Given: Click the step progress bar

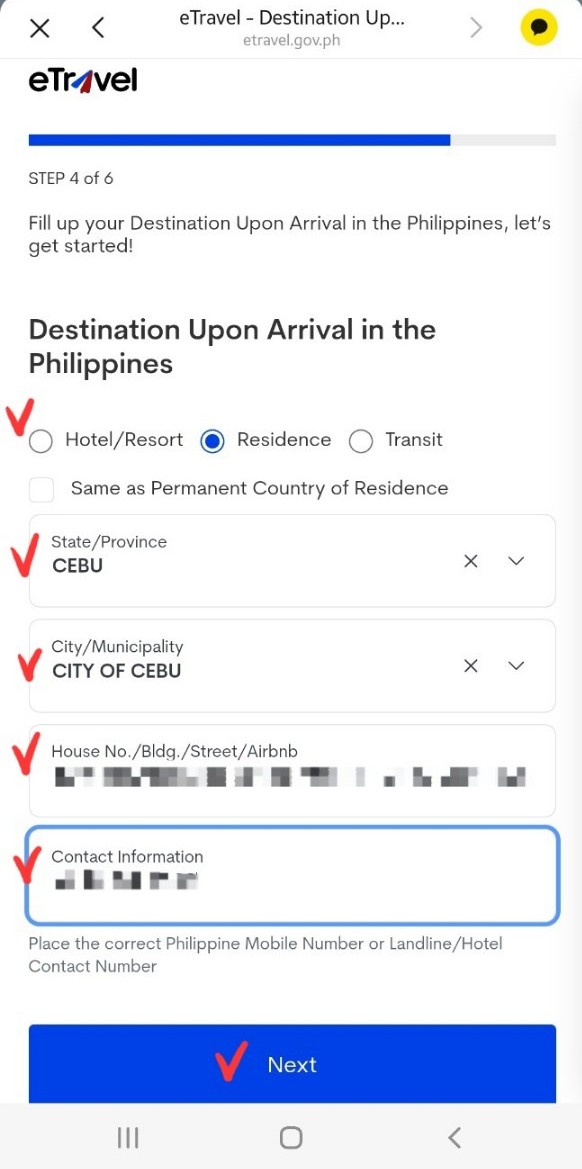Looking at the screenshot, I should tap(292, 140).
